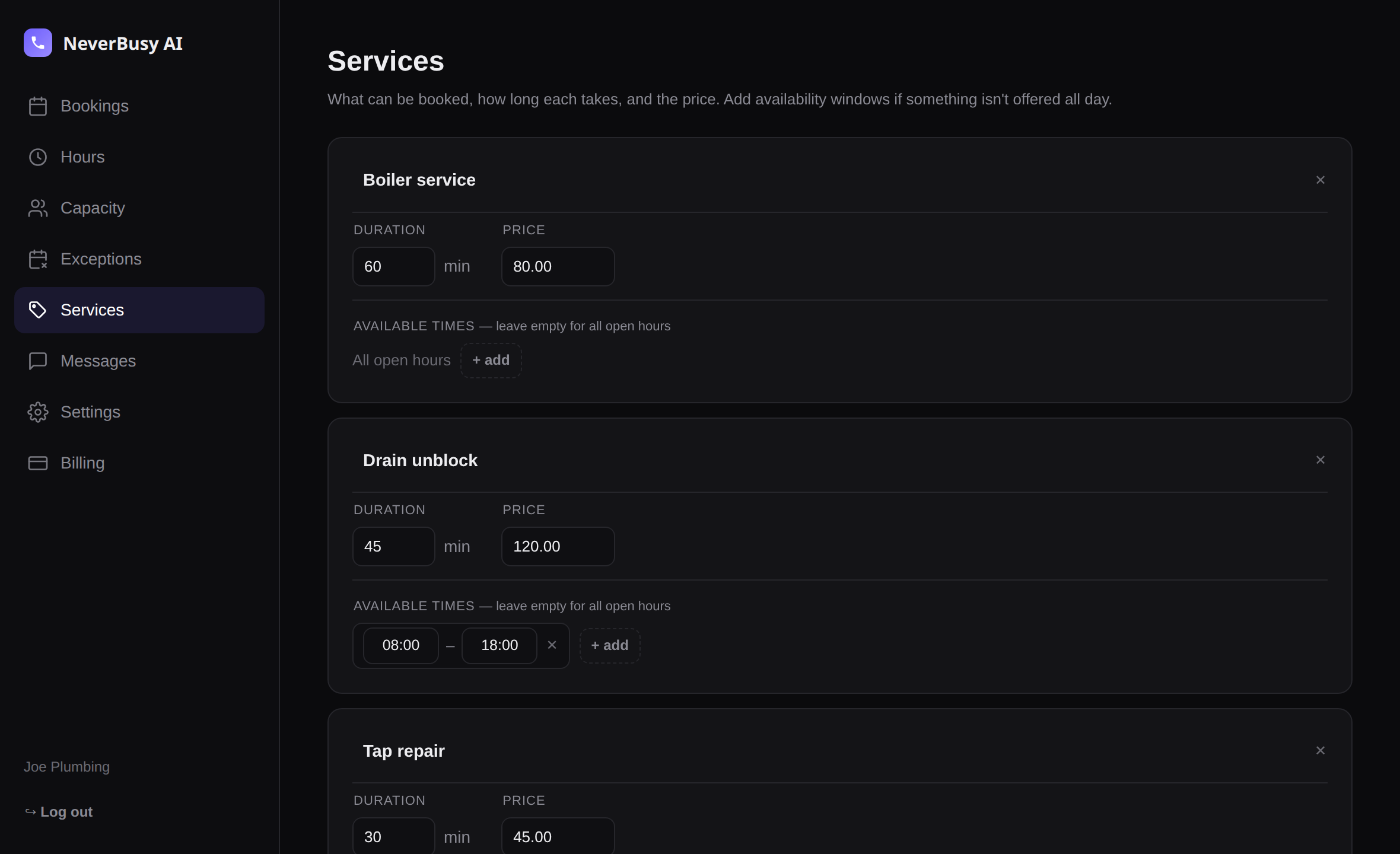The height and width of the screenshot is (854, 1400).
Task: Edit the Boiler service price 80.00
Action: [x=558, y=266]
